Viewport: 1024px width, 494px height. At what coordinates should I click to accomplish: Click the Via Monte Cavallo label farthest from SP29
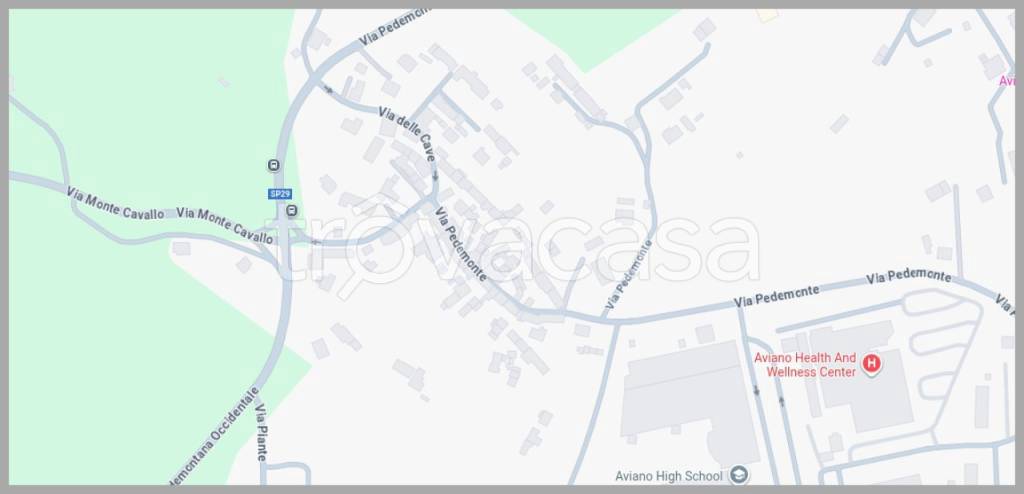point(115,203)
